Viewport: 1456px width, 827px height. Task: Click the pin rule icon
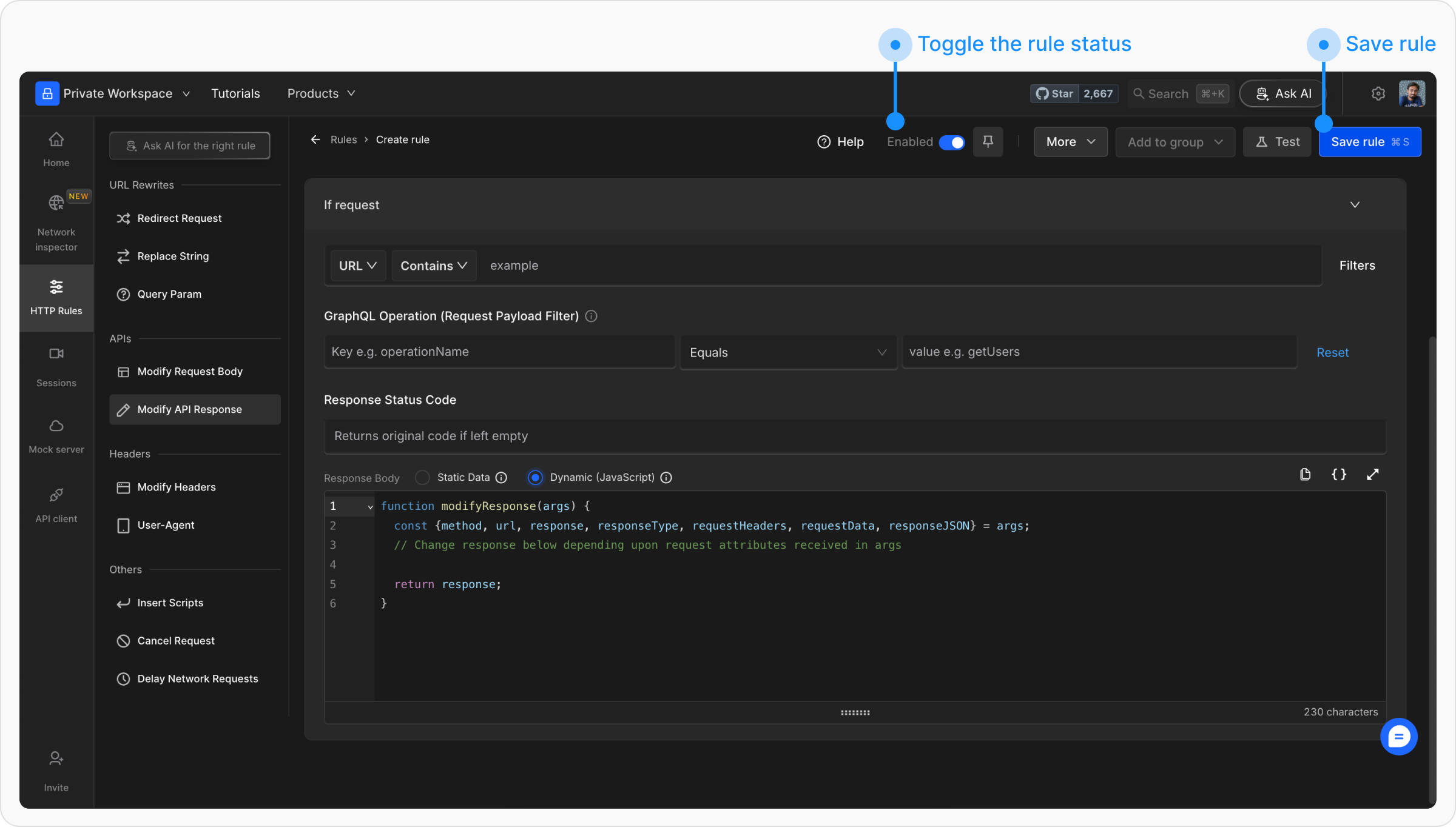(988, 142)
